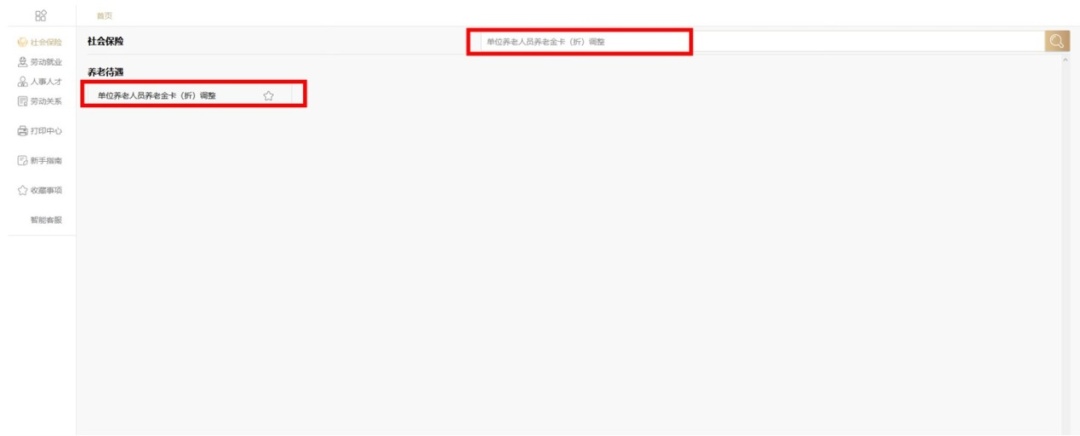Open the 劳动就业 sidebar icon

pyautogui.click(x=22, y=63)
